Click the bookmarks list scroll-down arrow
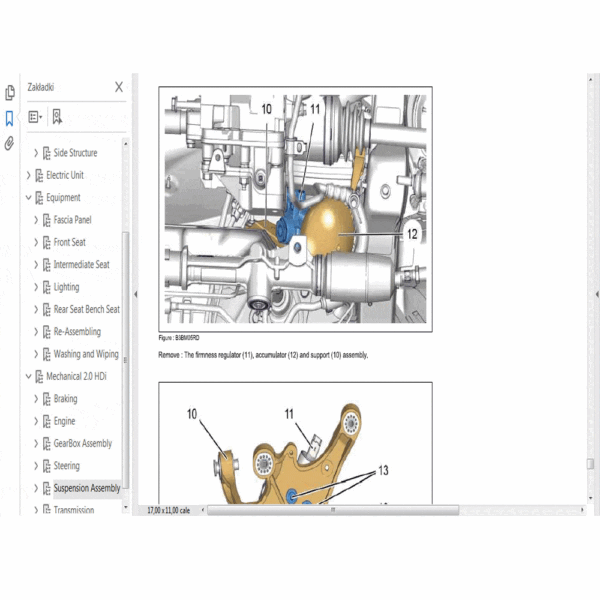 (126, 507)
